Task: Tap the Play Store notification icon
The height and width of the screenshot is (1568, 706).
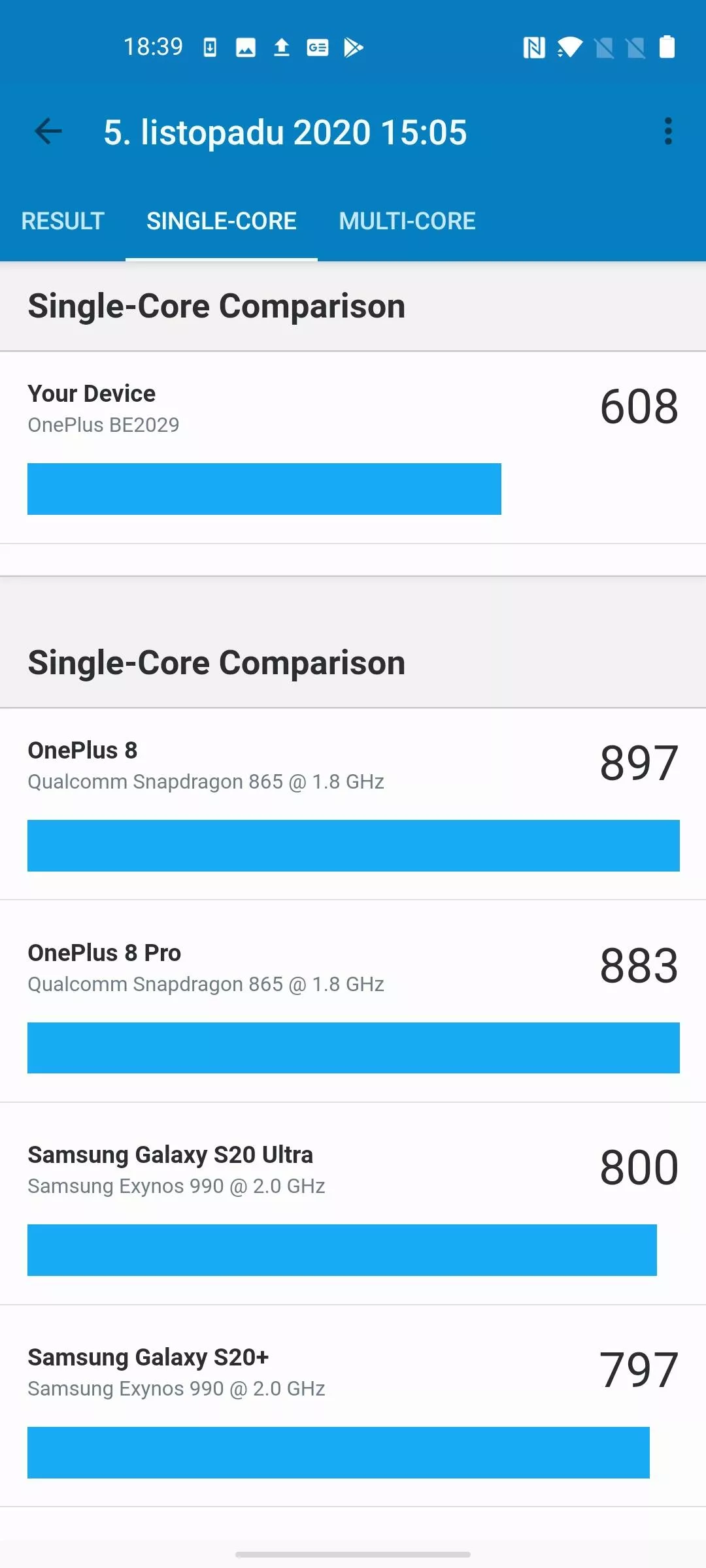Action: tap(353, 48)
